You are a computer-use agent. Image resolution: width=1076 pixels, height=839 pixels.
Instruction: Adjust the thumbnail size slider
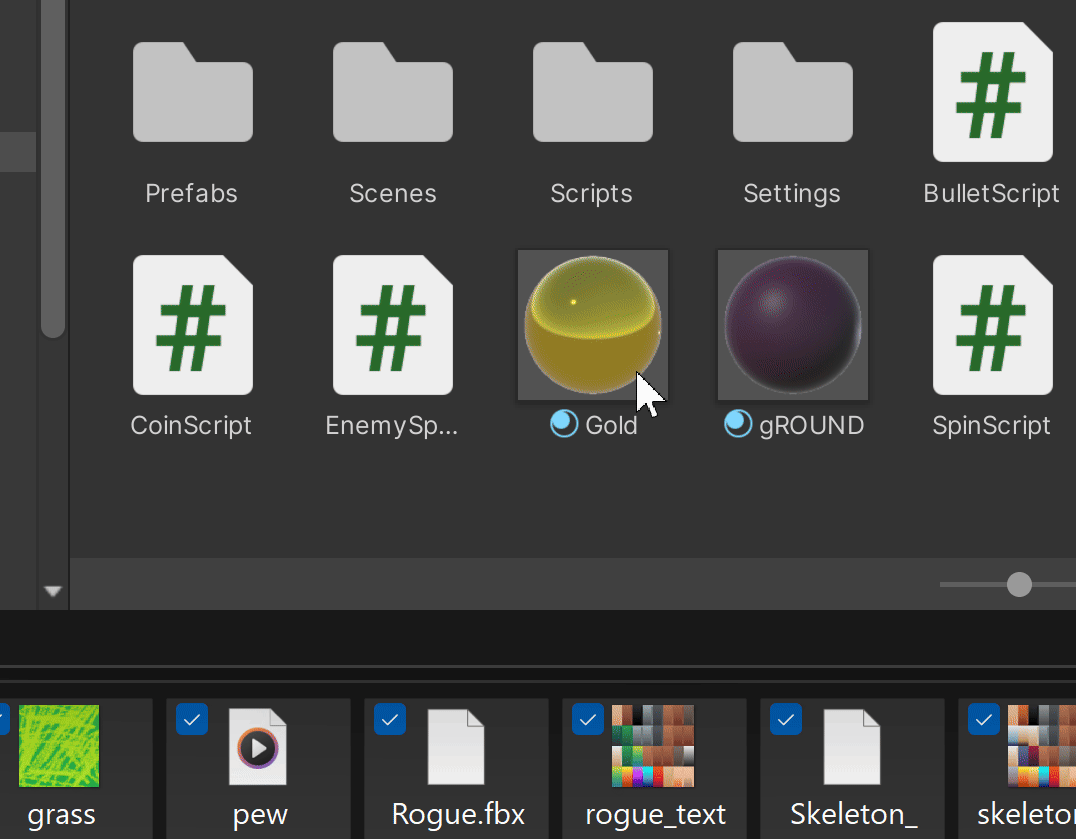click(x=1018, y=584)
